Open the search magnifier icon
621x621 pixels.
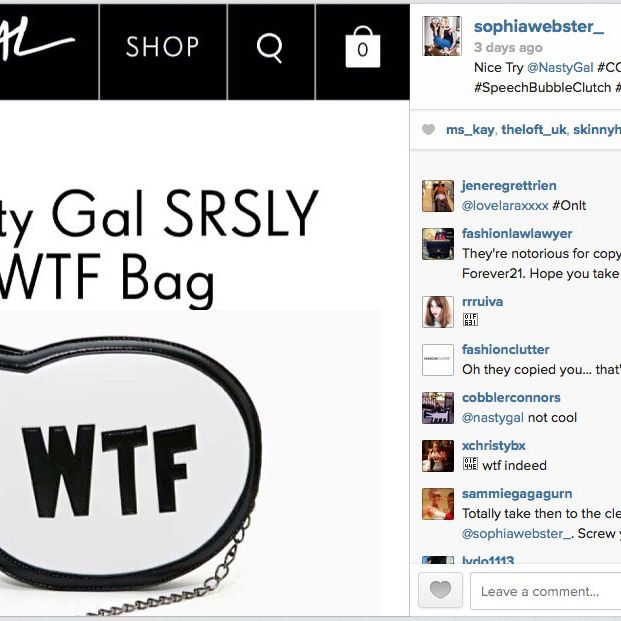click(270, 48)
